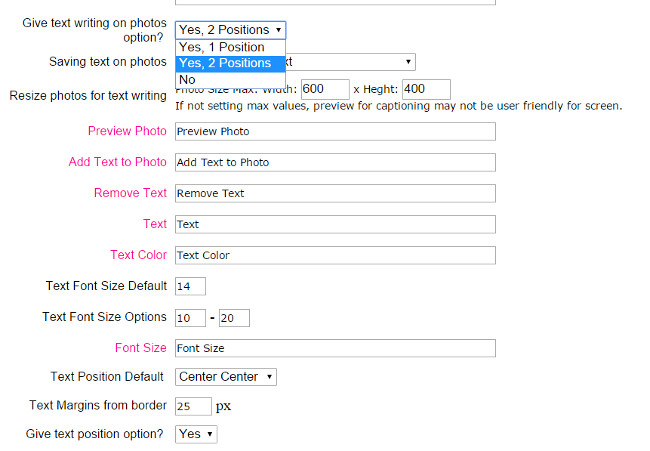Open the Give text position option dropdown

click(196, 434)
